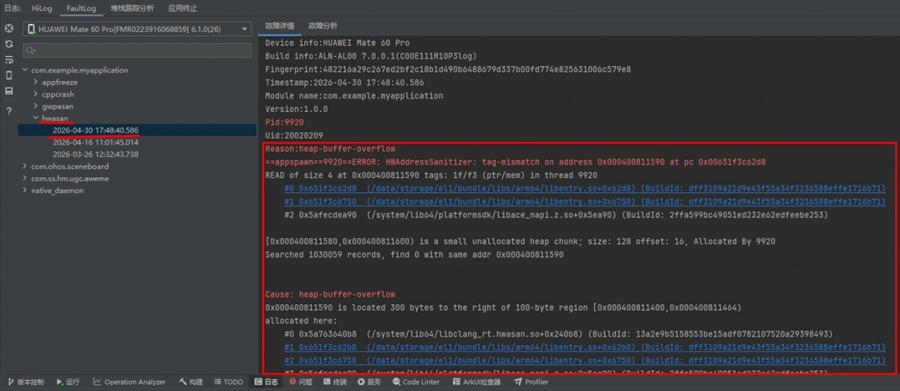Click the Cause: heap-buffer-overflow line
Screen dimensions: 900x391
point(330,295)
